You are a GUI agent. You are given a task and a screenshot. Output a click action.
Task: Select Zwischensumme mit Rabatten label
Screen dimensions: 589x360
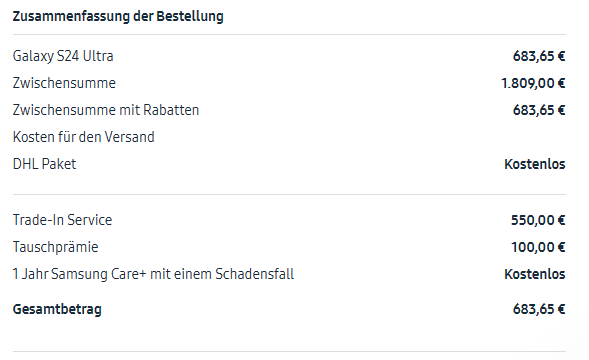(x=106, y=110)
